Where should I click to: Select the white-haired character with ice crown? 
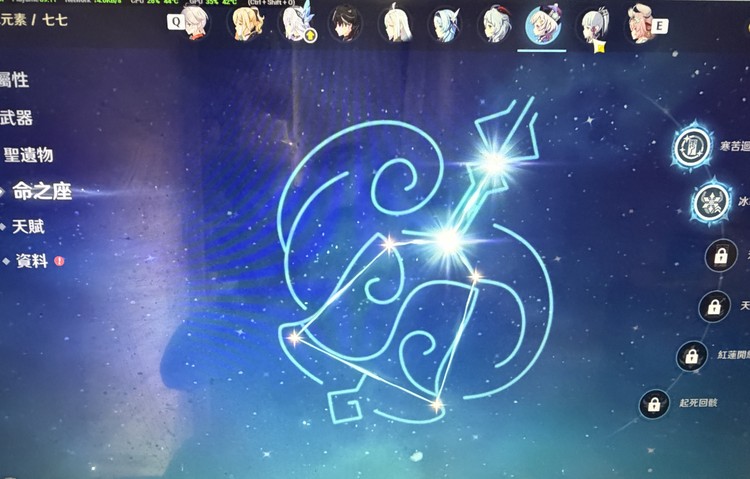coord(297,22)
